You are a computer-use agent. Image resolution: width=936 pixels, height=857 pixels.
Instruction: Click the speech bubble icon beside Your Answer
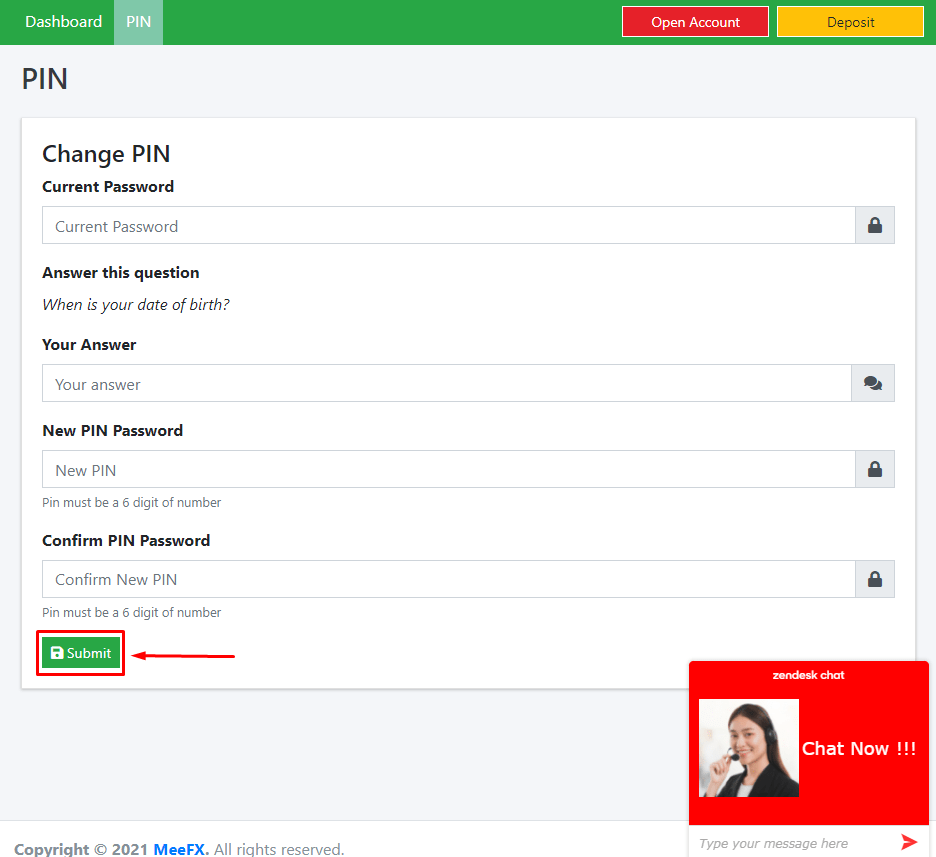coord(873,383)
